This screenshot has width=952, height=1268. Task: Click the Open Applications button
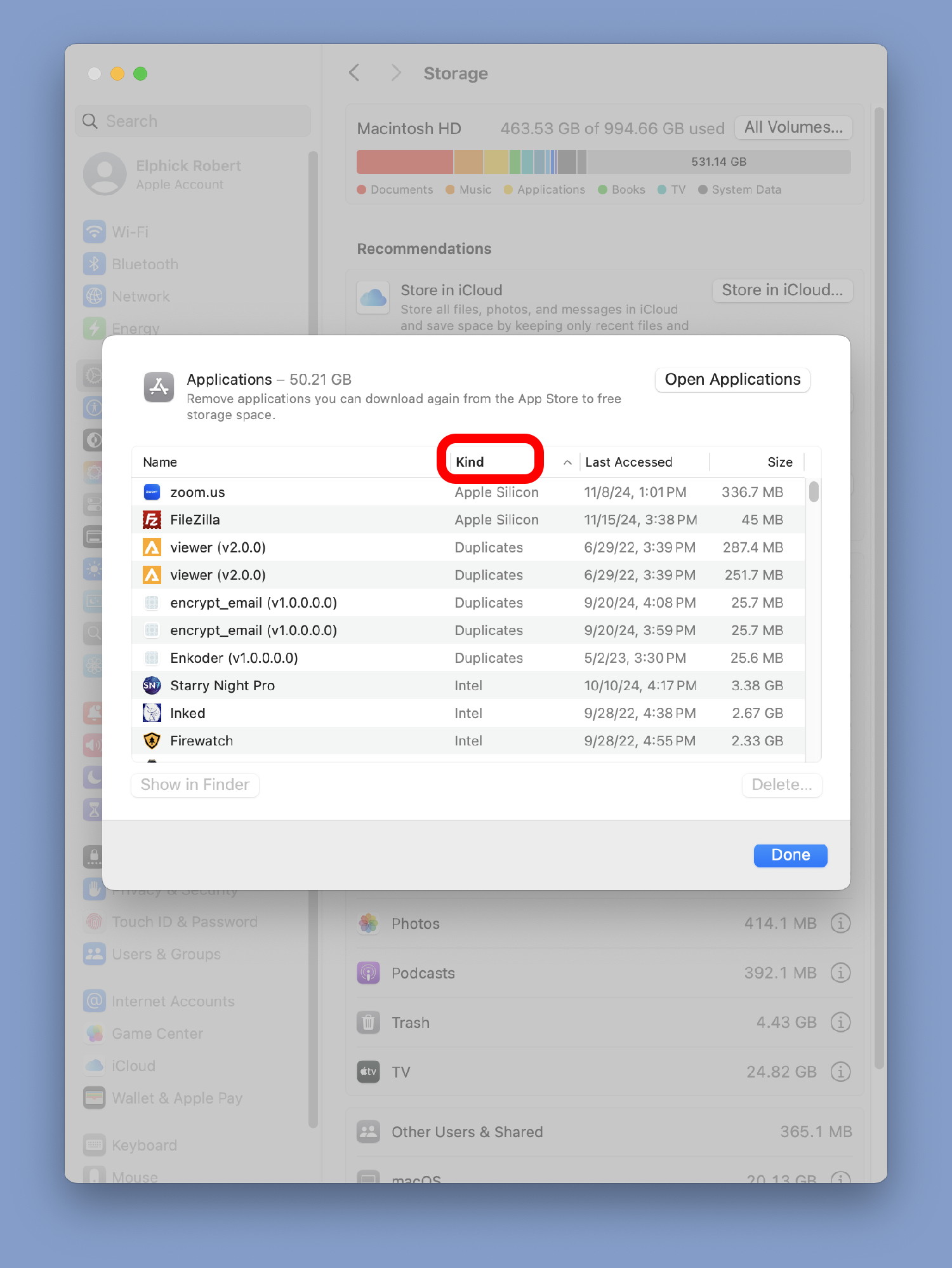[x=732, y=380]
